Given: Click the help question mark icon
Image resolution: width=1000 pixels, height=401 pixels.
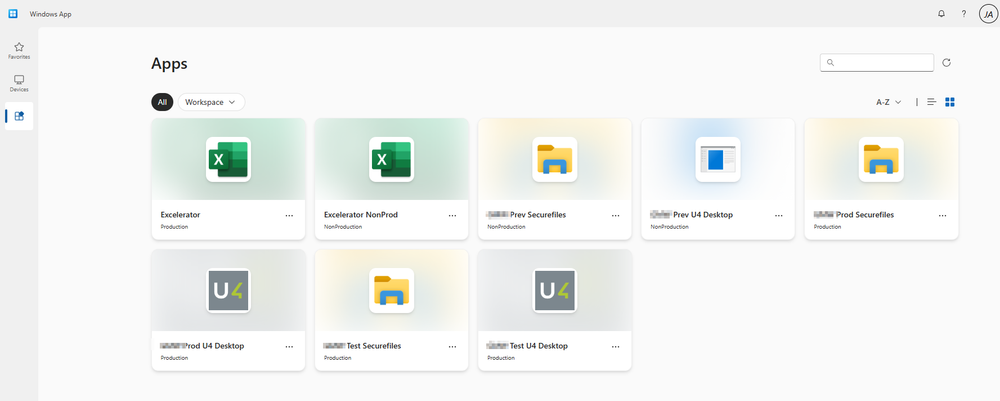Looking at the screenshot, I should [964, 13].
